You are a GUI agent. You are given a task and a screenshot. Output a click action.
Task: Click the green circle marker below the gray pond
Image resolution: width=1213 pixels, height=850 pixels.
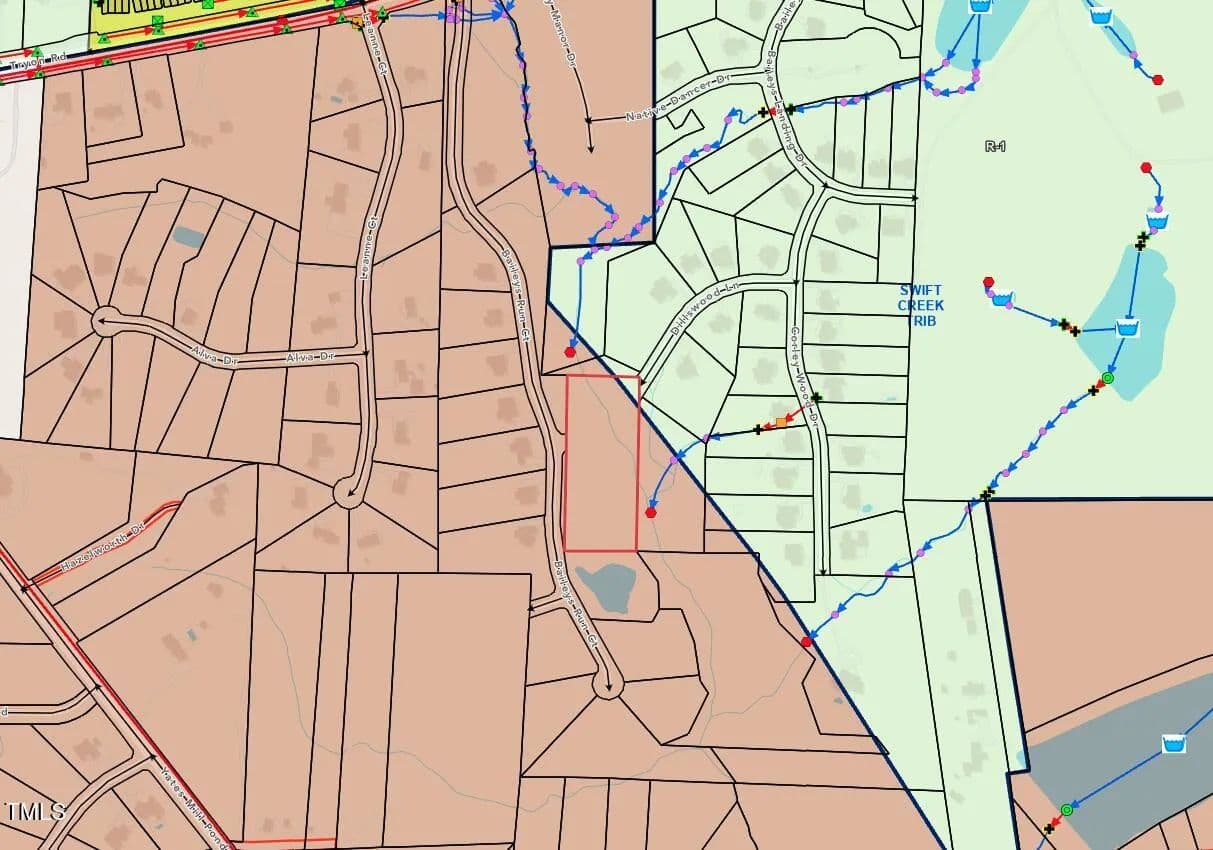click(x=1066, y=809)
